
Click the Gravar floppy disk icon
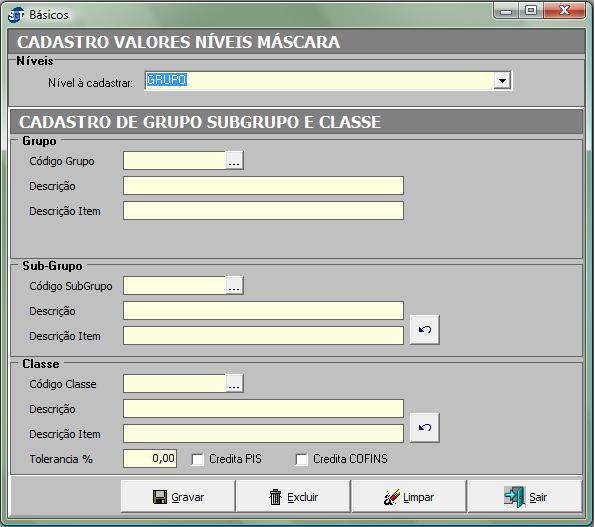160,497
